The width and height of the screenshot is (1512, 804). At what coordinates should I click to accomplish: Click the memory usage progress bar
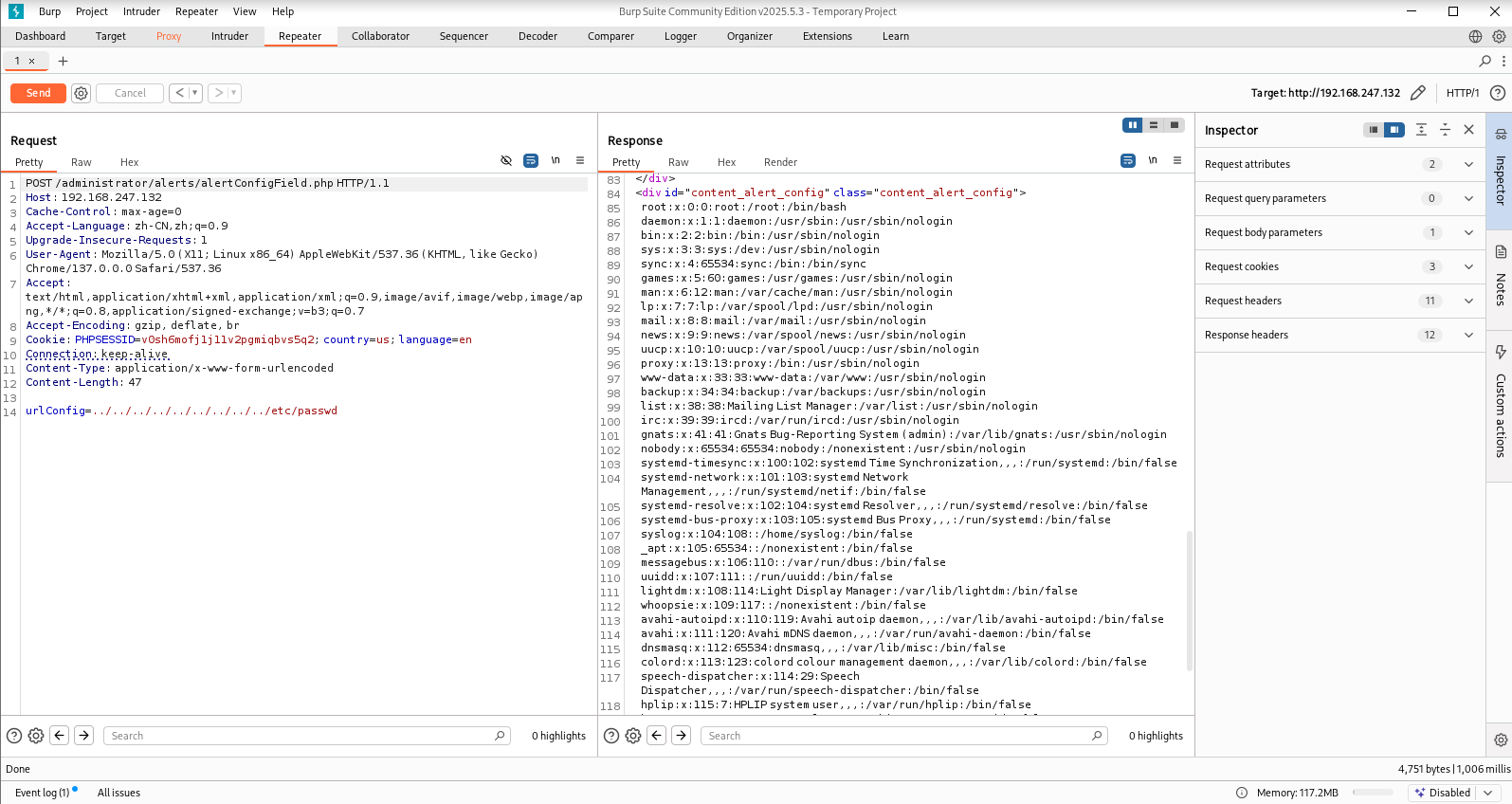(1373, 793)
